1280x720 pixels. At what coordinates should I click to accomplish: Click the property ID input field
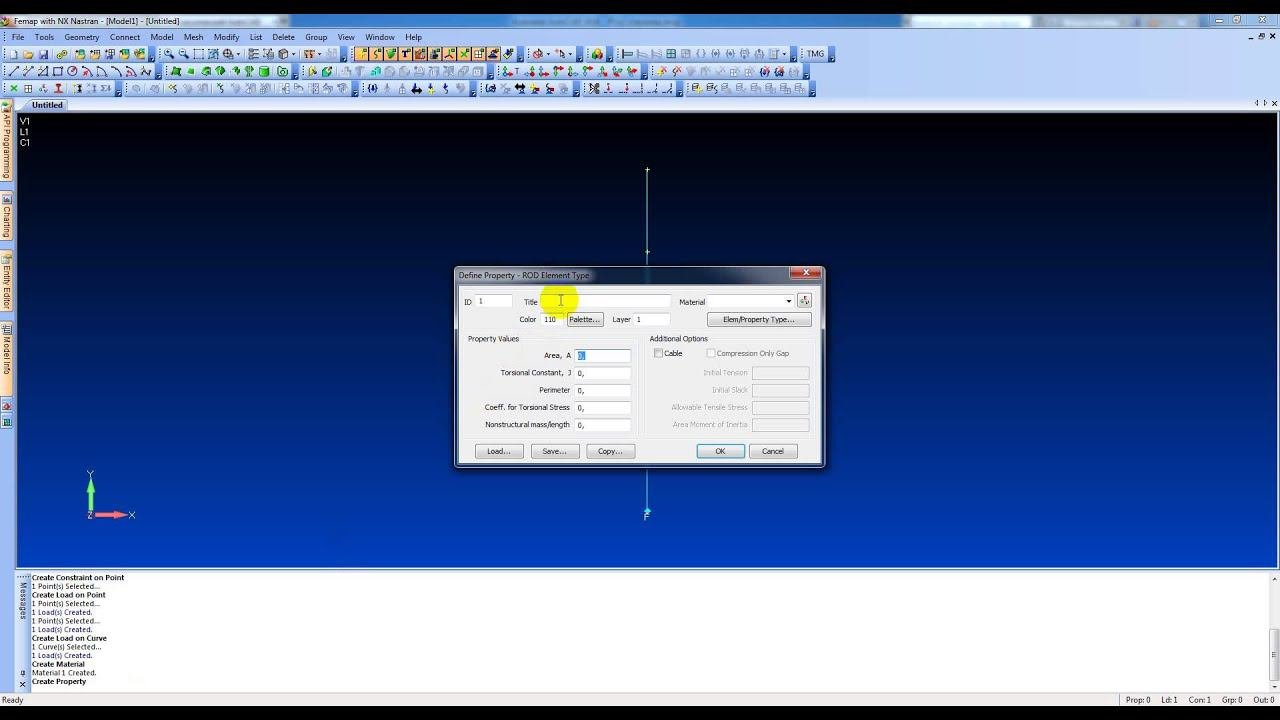494,301
